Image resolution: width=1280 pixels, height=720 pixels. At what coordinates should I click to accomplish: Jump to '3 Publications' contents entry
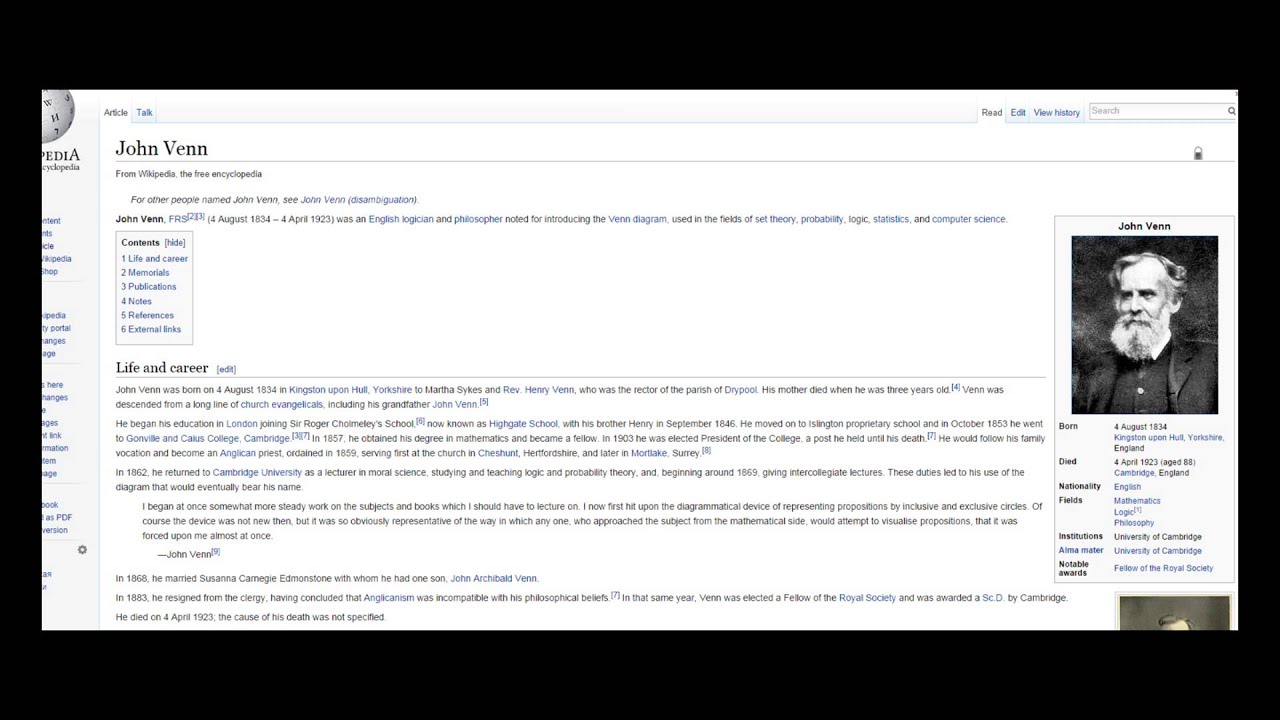[149, 287]
